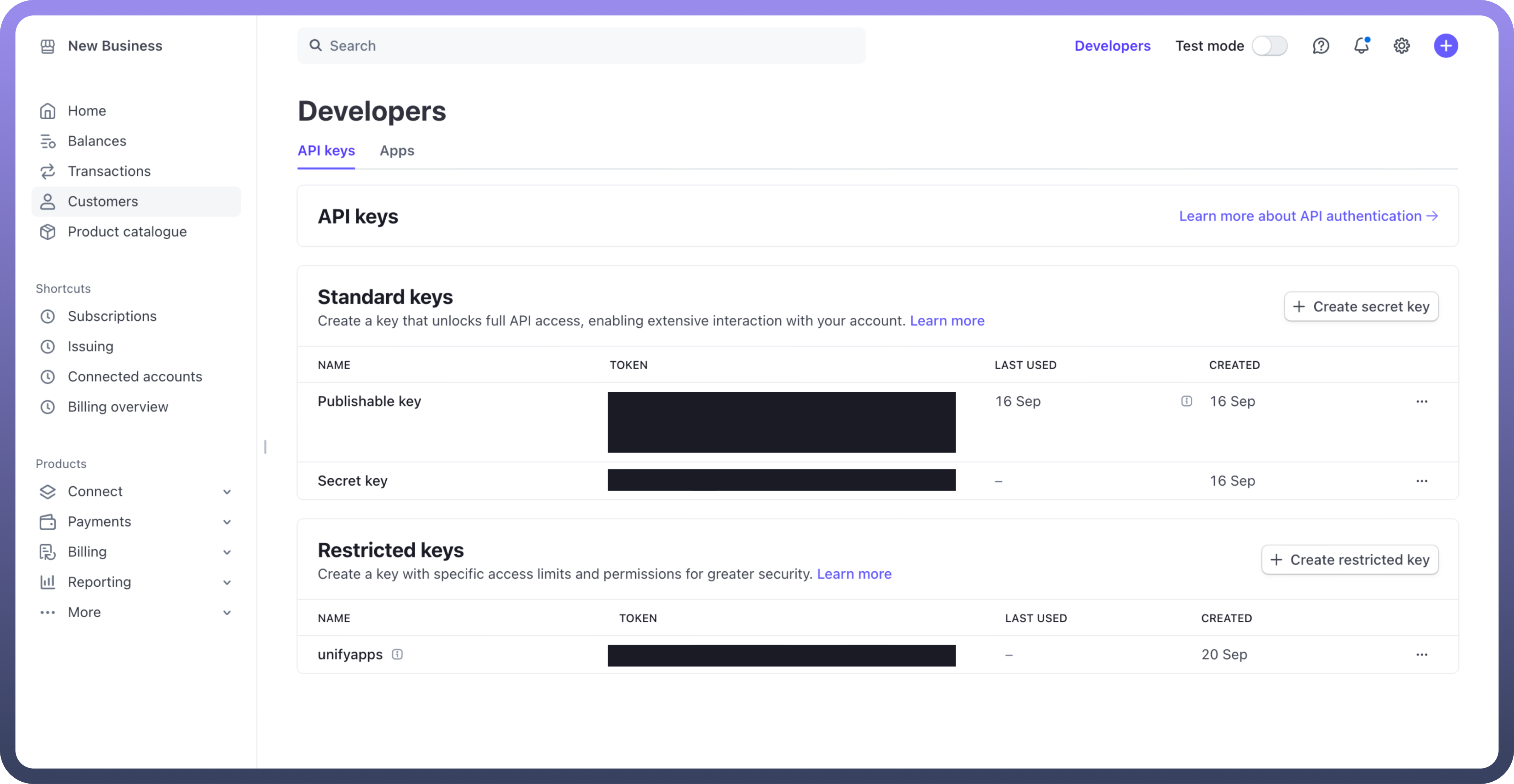Click the Create restricted key button
The height and width of the screenshot is (784, 1514).
1349,560
